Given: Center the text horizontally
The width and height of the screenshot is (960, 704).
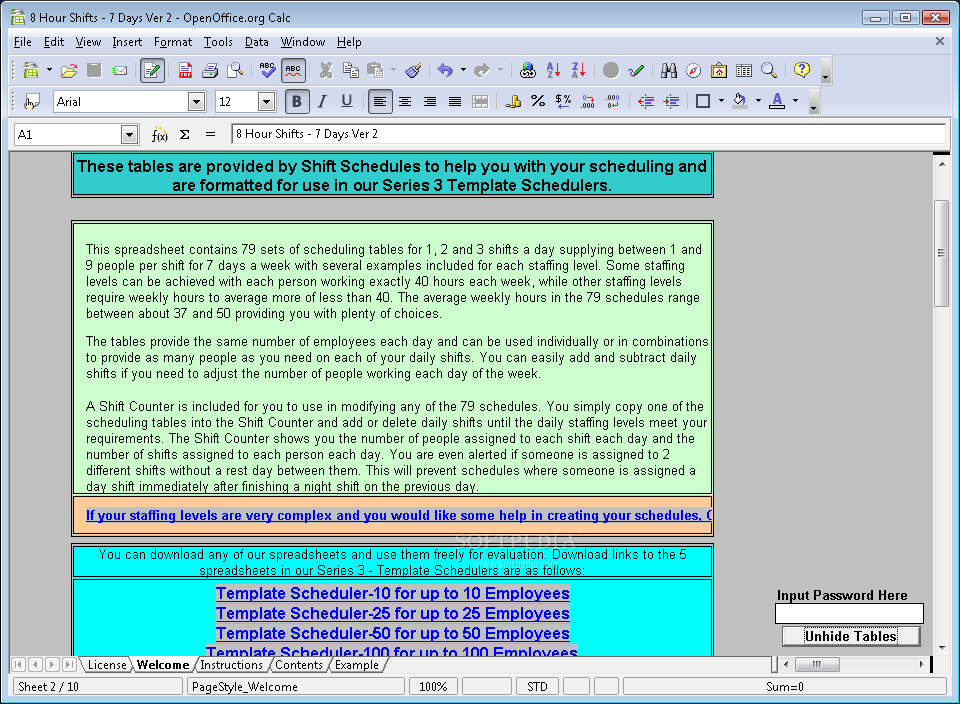Looking at the screenshot, I should coord(405,102).
